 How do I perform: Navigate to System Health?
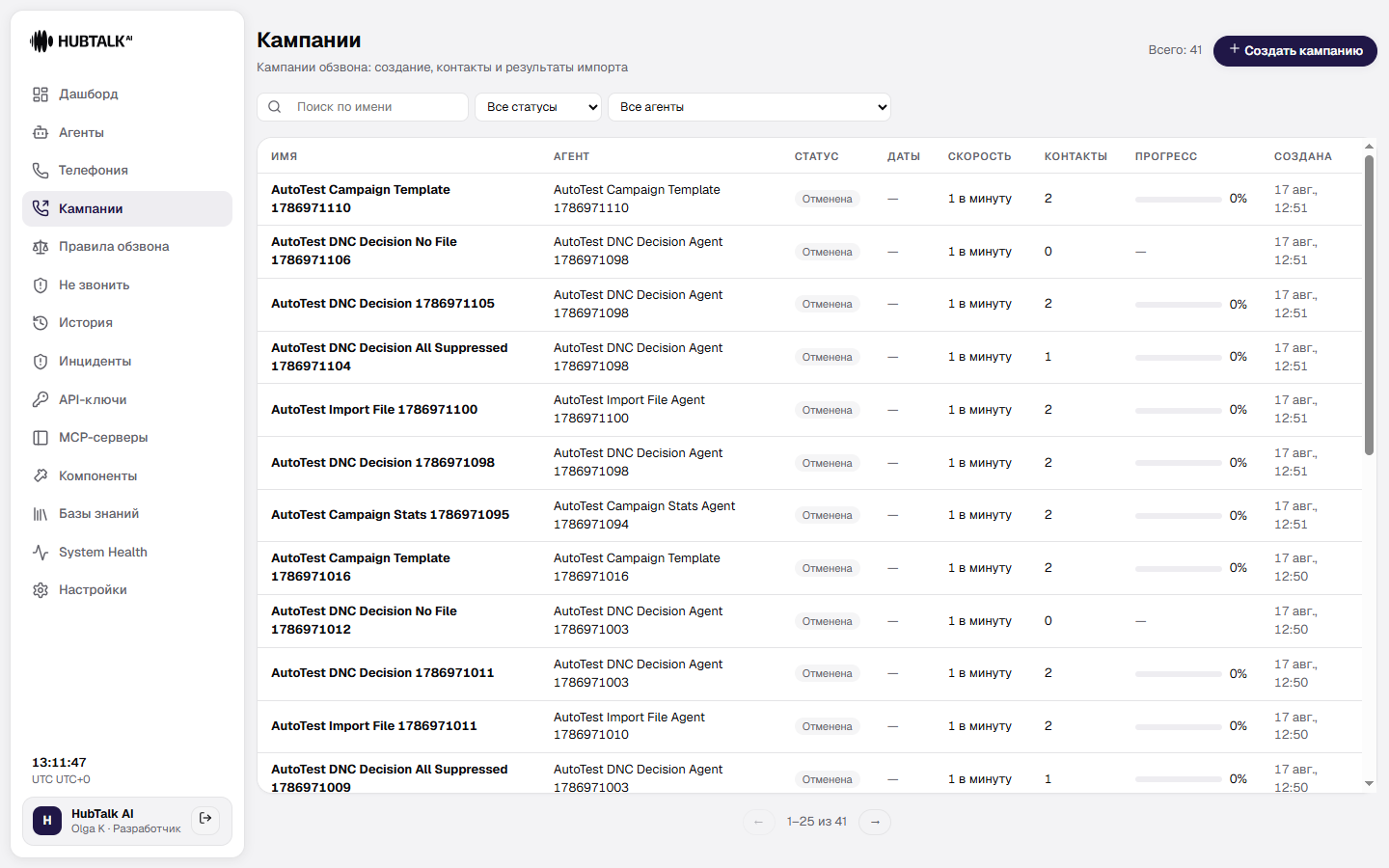click(127, 553)
